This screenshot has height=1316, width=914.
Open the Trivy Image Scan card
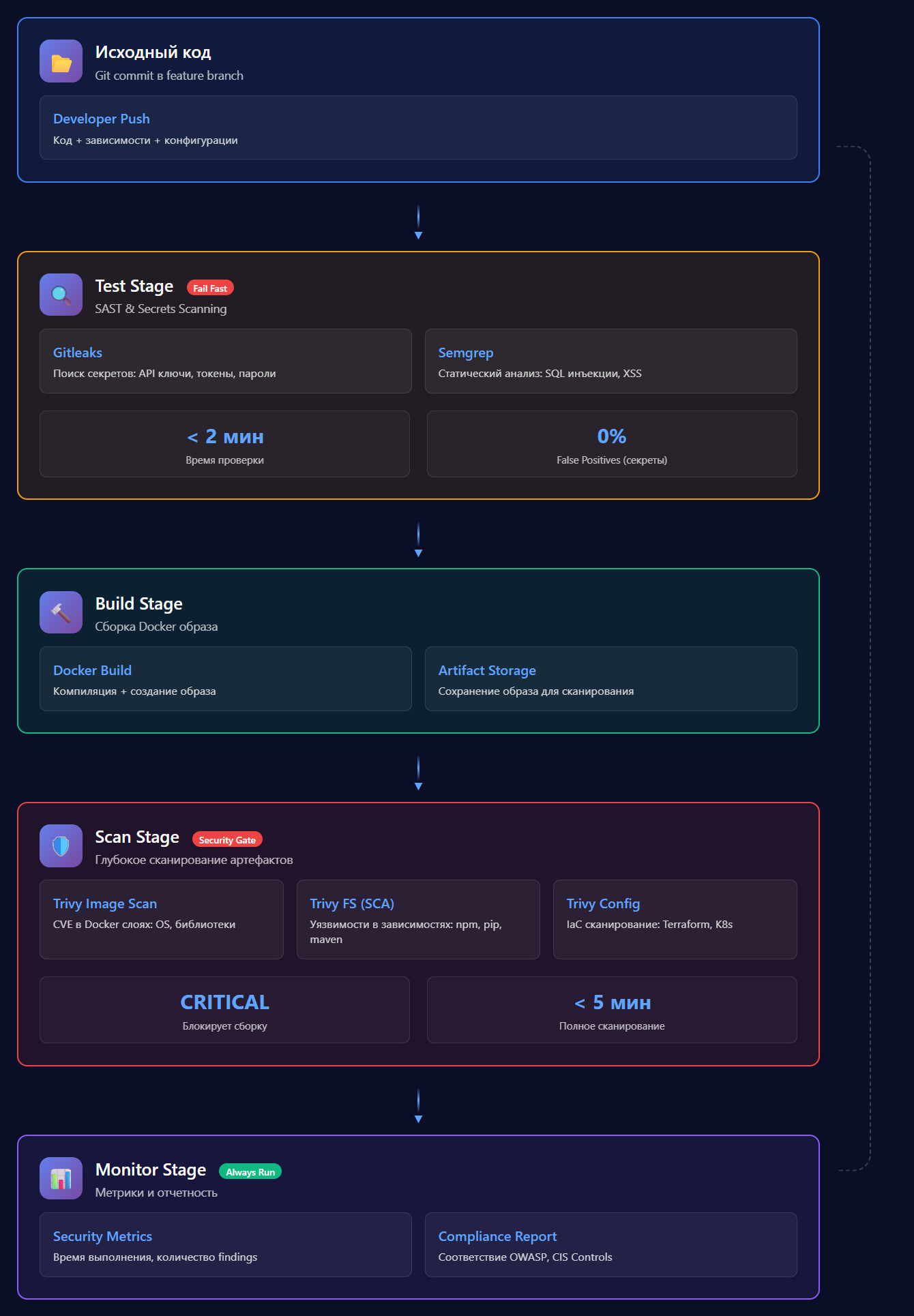(x=162, y=920)
